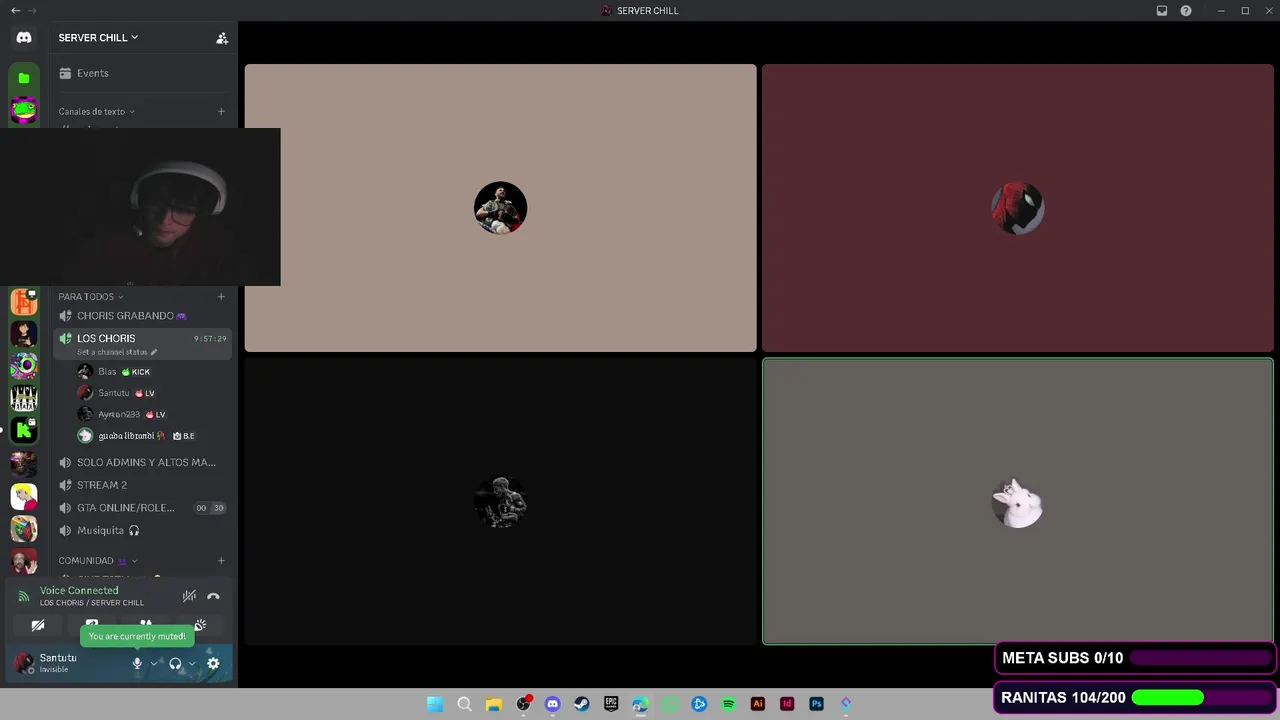Screen dimensions: 1280x720
Task: Switch to OBS Studio in taskbar
Action: click(523, 704)
